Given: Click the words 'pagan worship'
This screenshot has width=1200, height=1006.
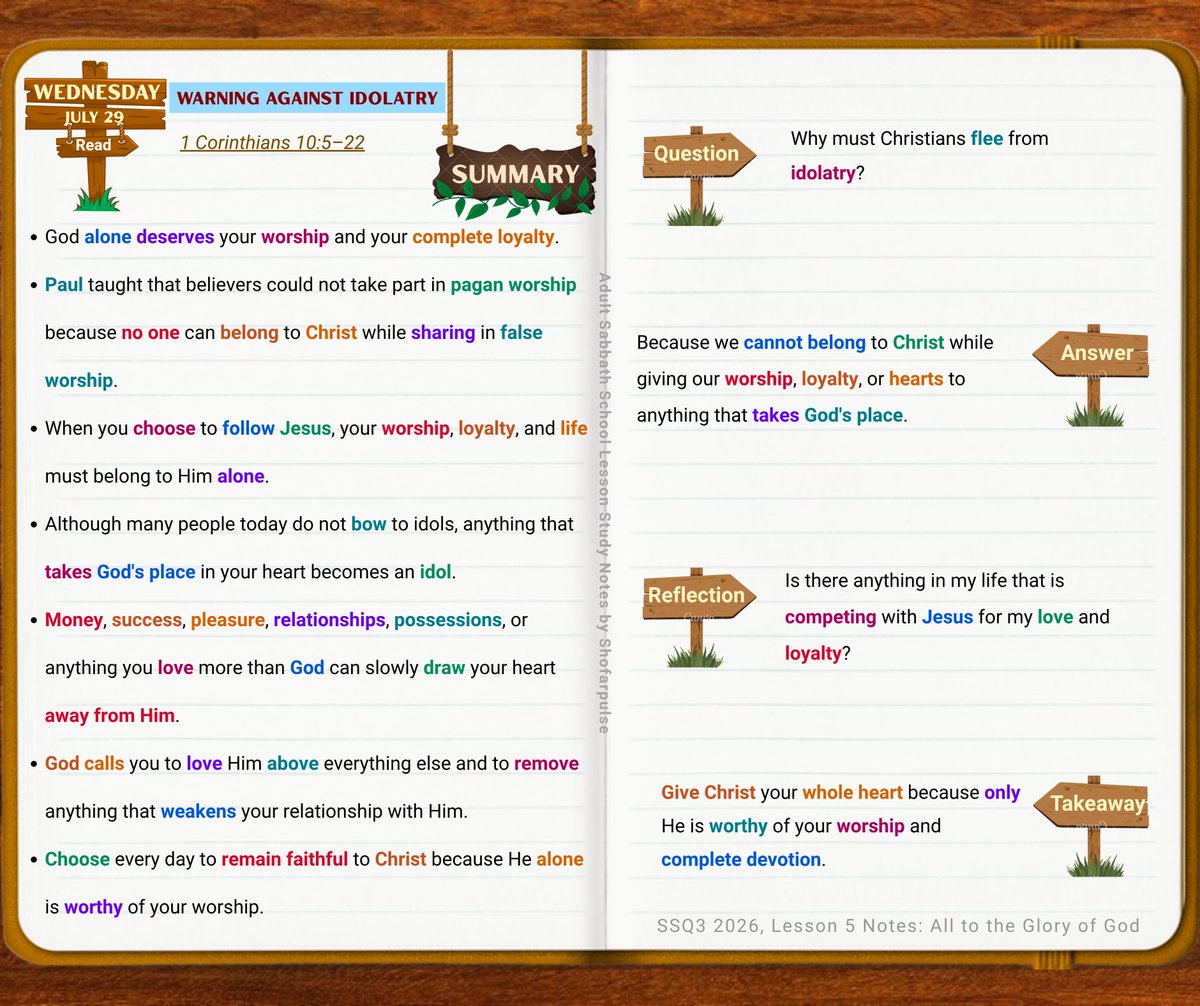Looking at the screenshot, I should [513, 285].
